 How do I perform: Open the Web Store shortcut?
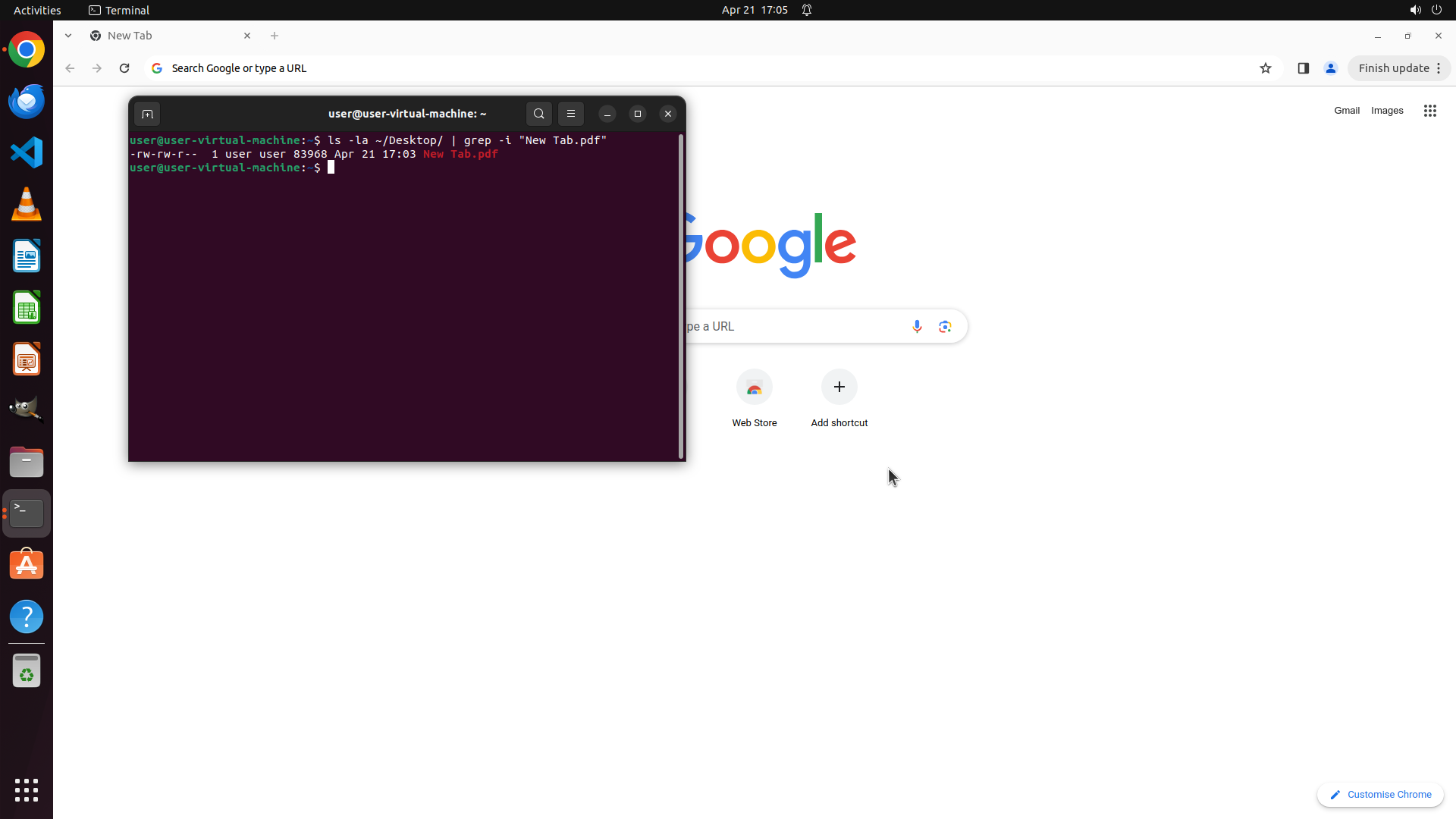(754, 388)
